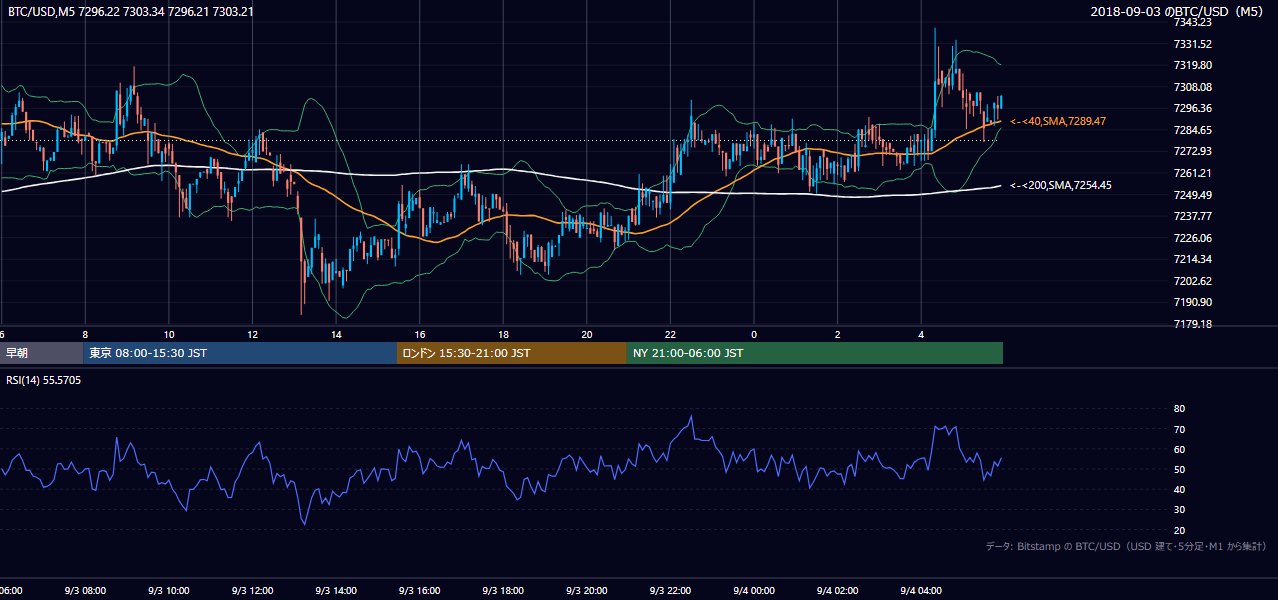Click hour marker 18 under price chart
Viewport: 1278px width, 600px height.
[x=503, y=334]
